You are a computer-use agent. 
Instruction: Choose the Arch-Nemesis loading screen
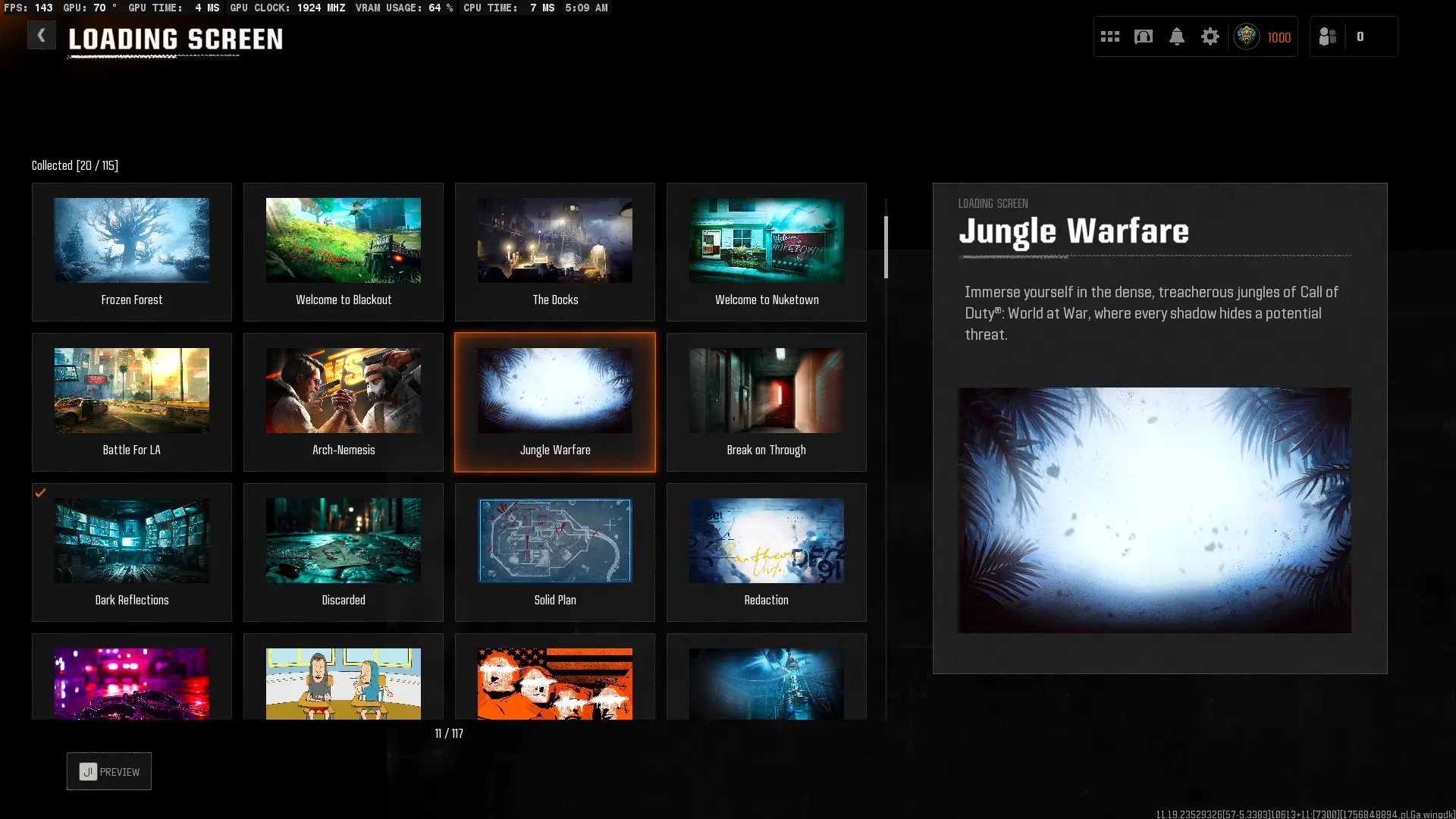[x=344, y=402]
